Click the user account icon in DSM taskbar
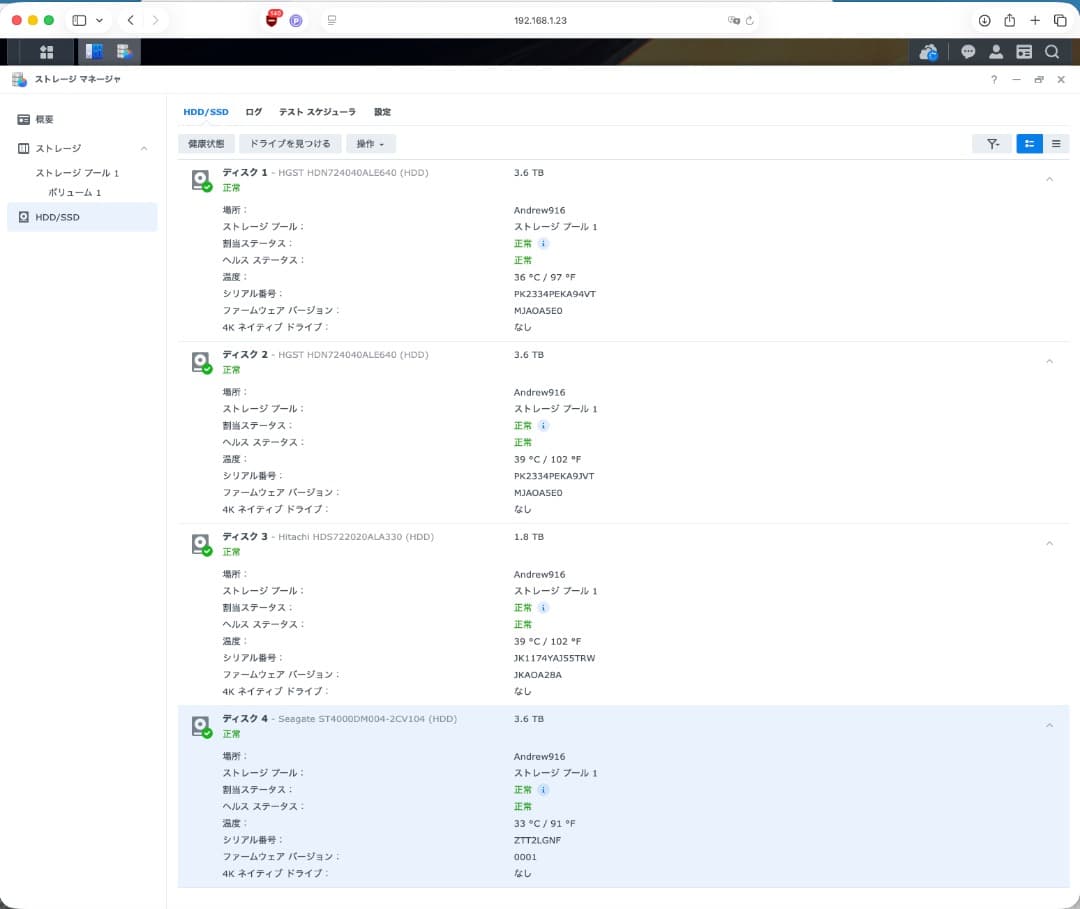1080x909 pixels. coord(995,51)
